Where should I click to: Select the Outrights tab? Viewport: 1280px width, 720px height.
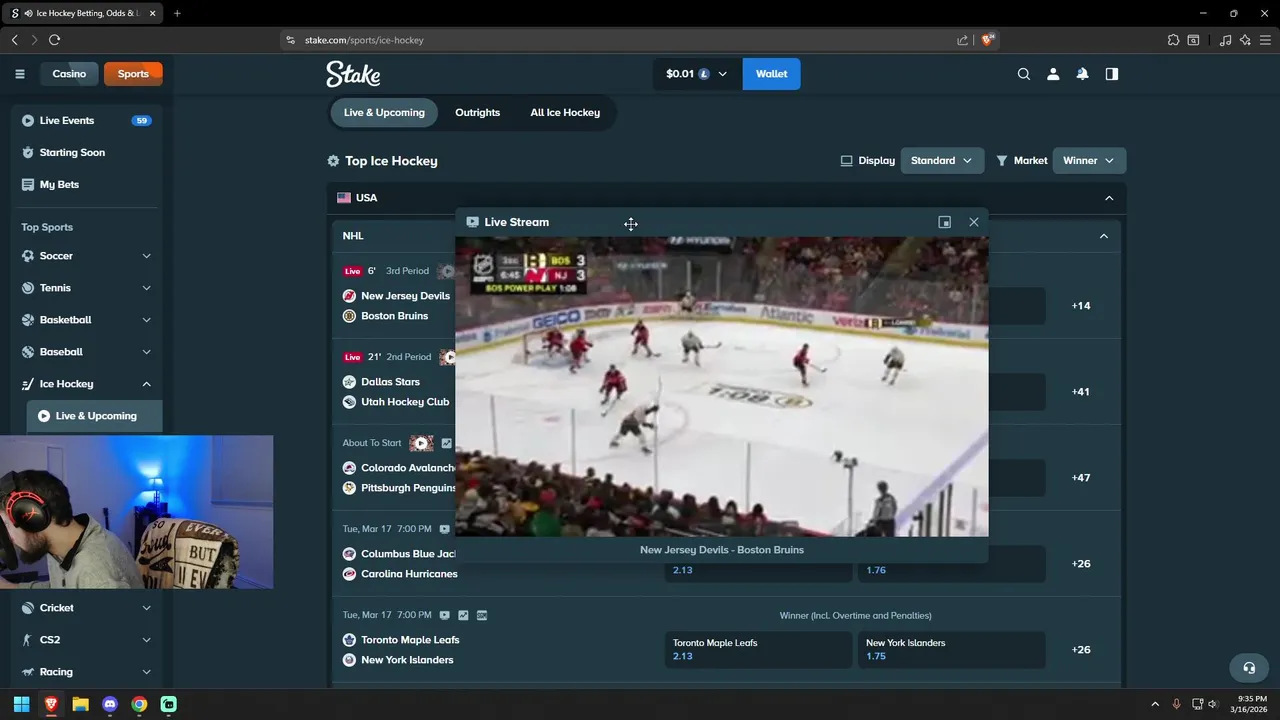click(477, 113)
